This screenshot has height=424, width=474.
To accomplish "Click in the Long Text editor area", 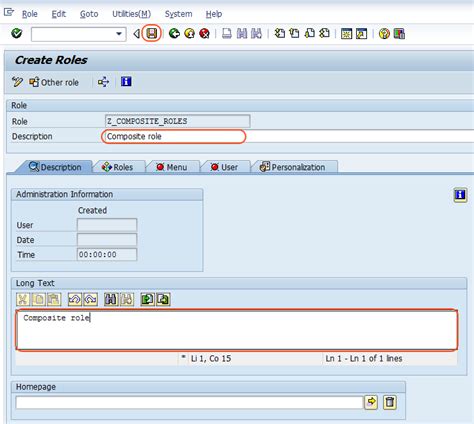I will click(237, 330).
